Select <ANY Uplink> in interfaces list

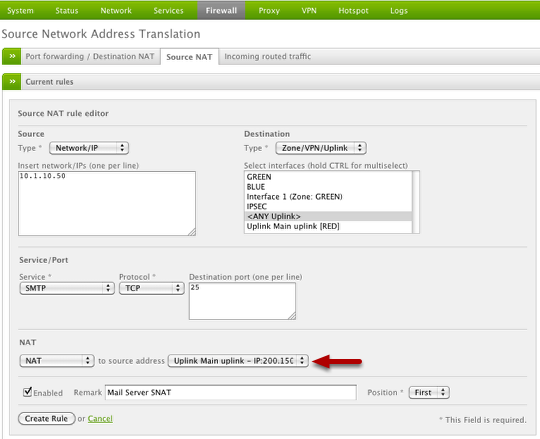(328, 216)
